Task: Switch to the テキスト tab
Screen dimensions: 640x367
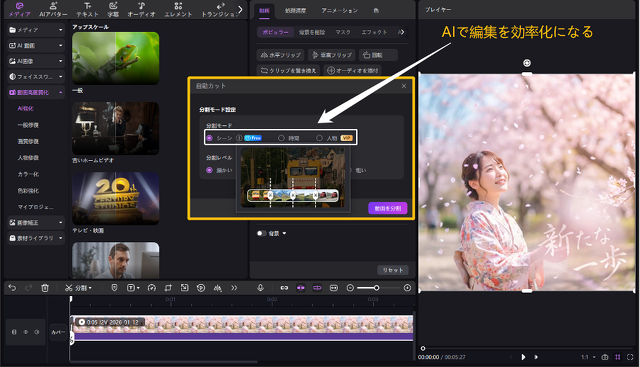Action: coord(87,9)
